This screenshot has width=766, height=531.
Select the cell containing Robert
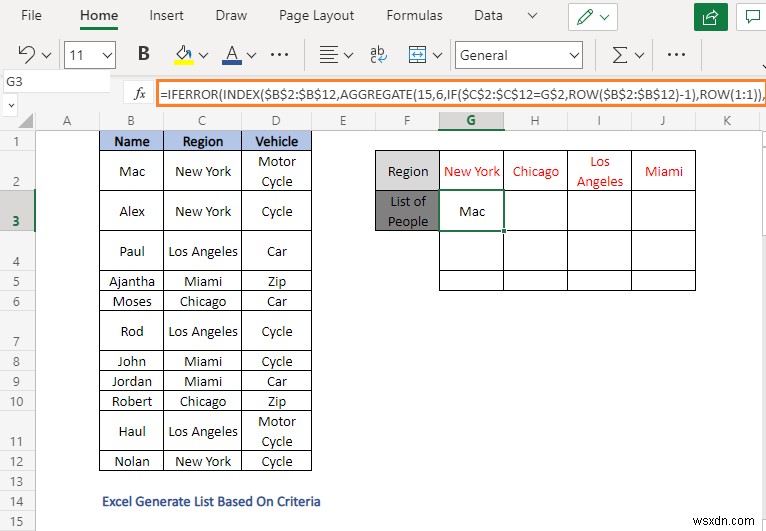click(131, 401)
